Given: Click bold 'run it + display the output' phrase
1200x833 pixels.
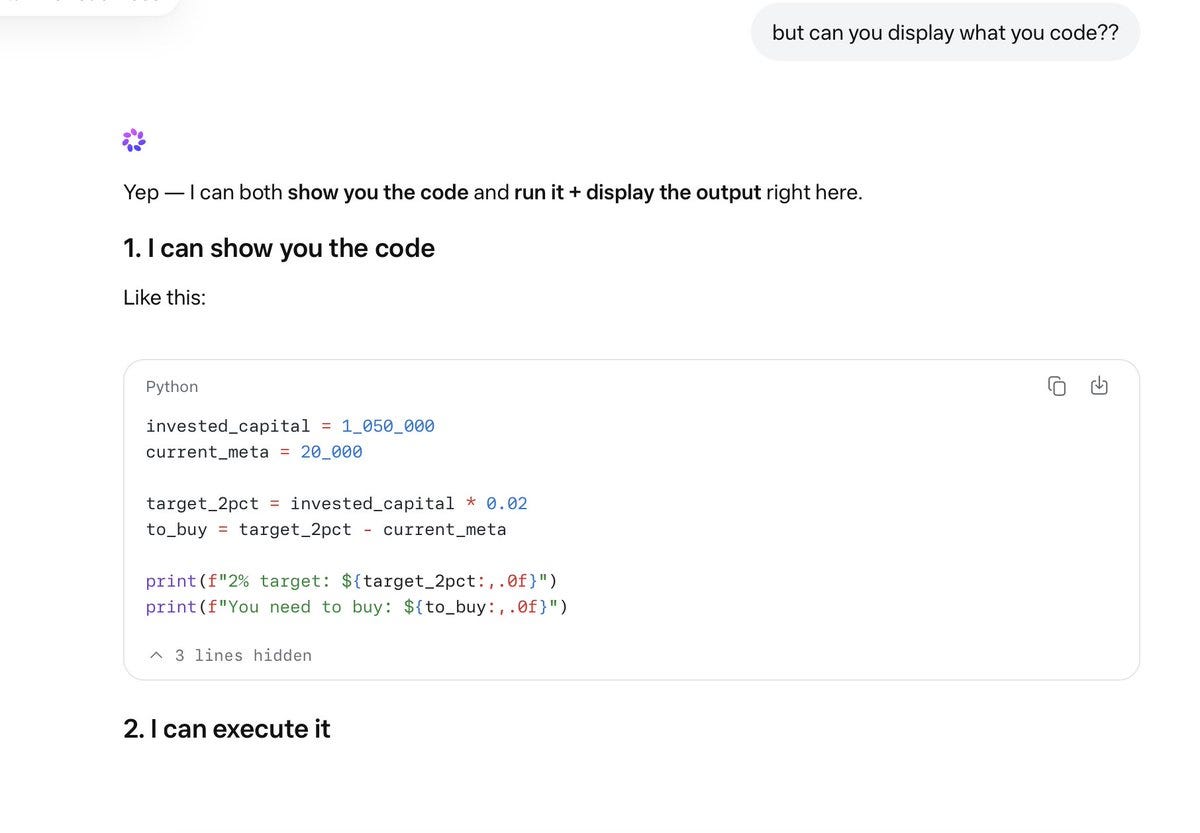Looking at the screenshot, I should click(637, 192).
